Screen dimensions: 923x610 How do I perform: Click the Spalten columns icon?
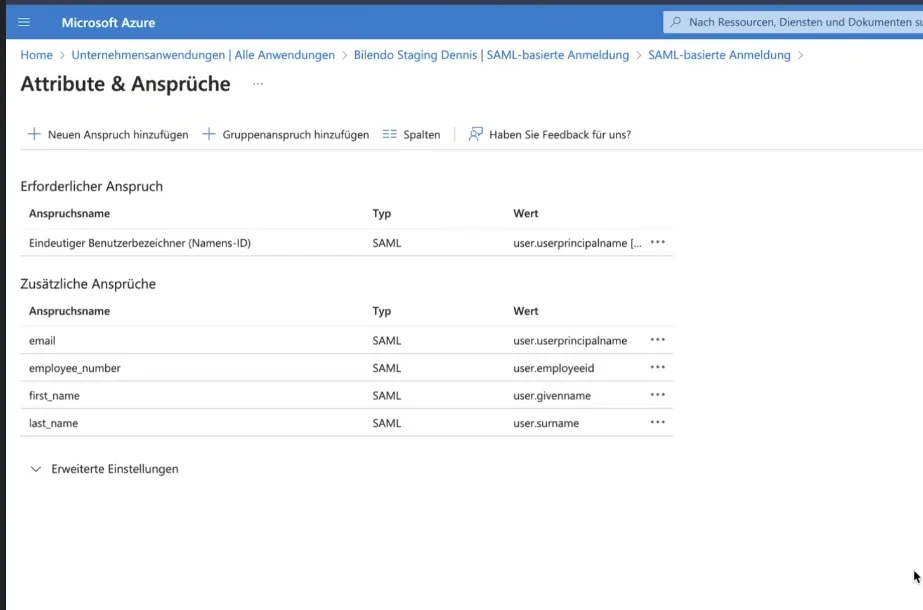click(x=390, y=134)
